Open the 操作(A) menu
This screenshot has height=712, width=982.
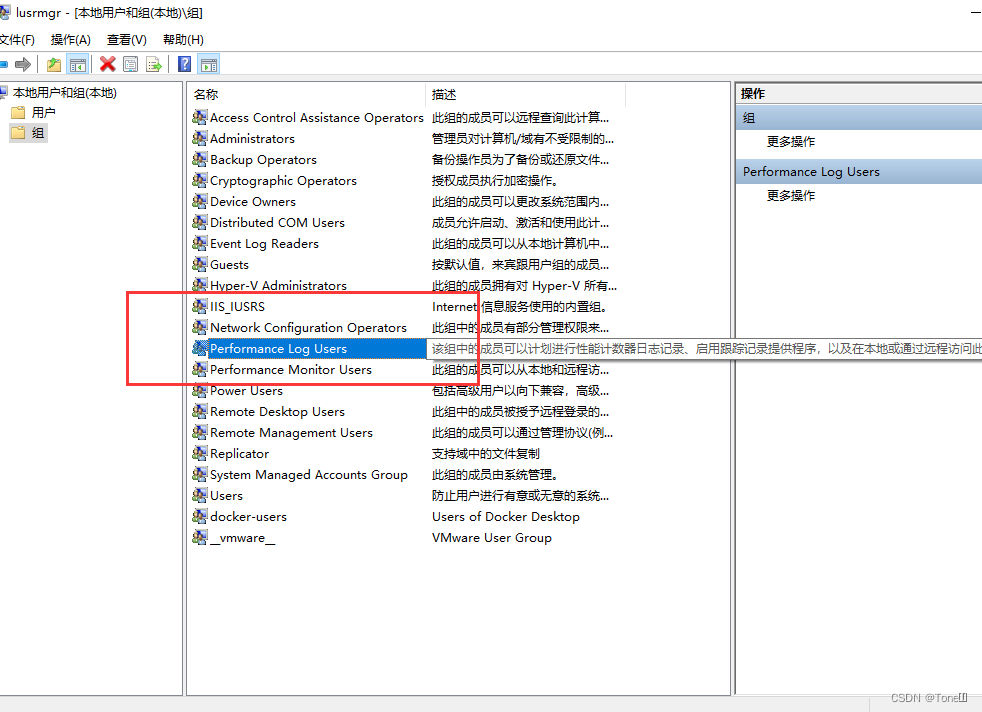[71, 39]
